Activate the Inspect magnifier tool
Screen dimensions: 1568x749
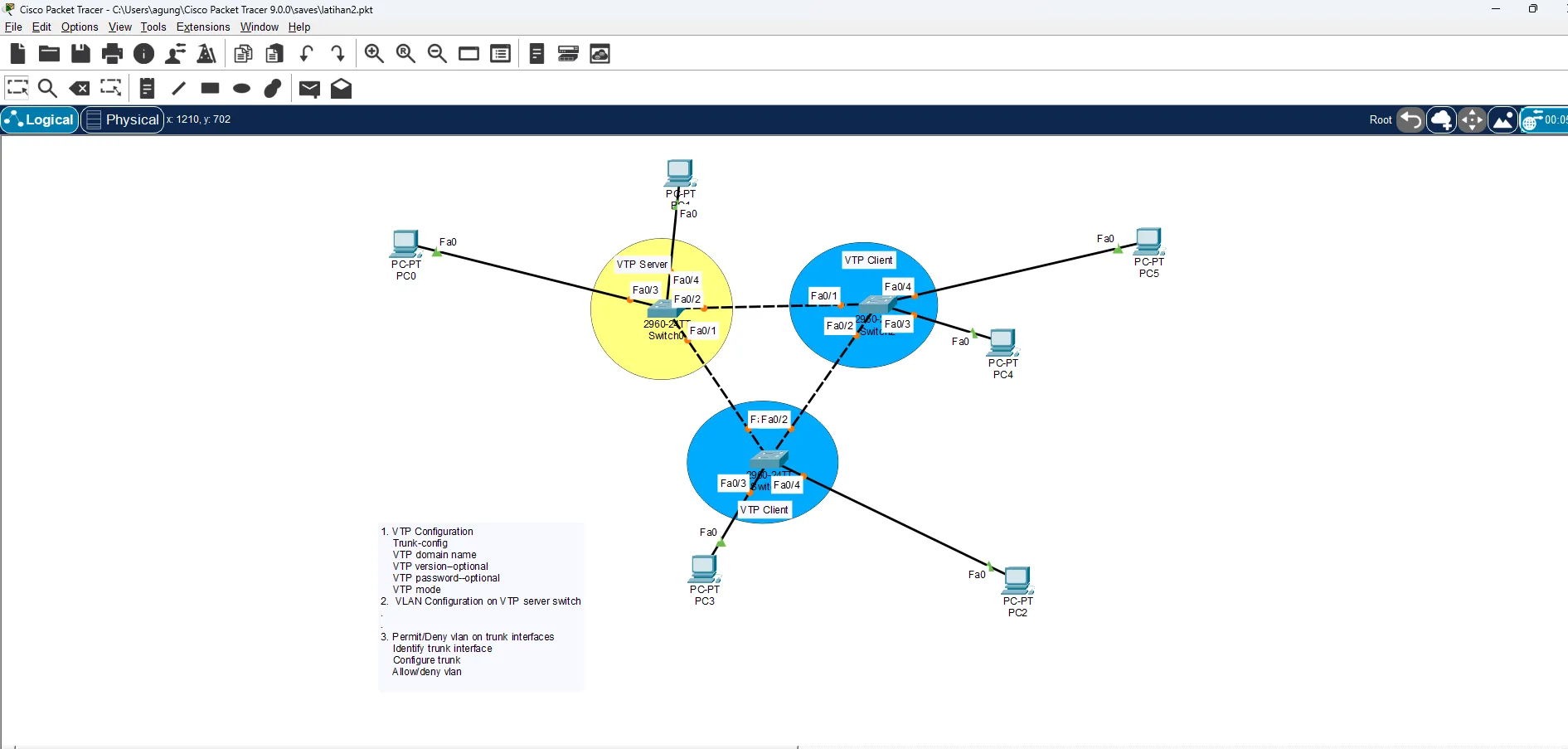47,88
